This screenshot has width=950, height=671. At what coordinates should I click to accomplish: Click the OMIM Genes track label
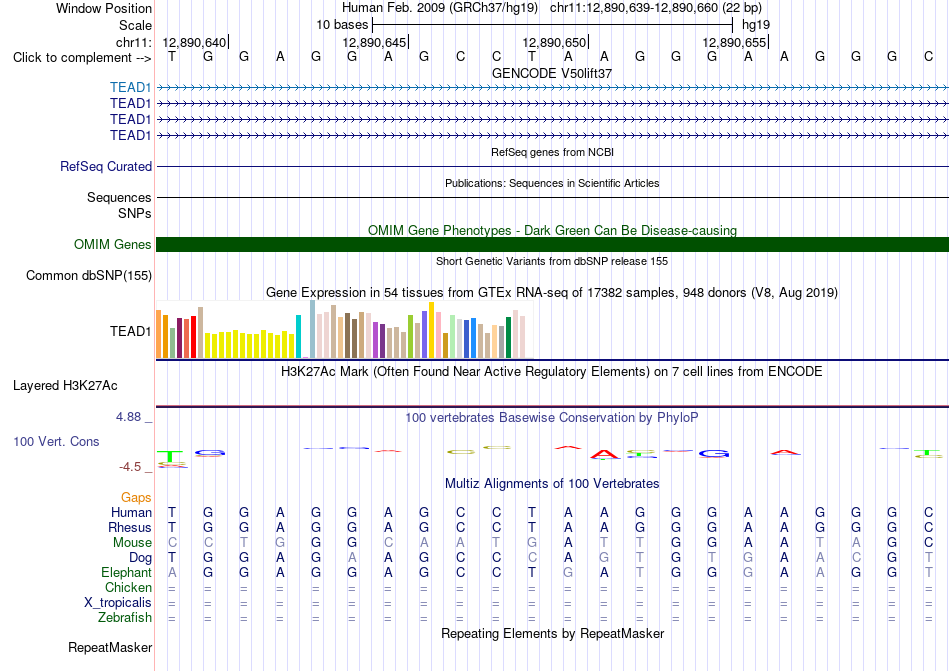(x=113, y=244)
